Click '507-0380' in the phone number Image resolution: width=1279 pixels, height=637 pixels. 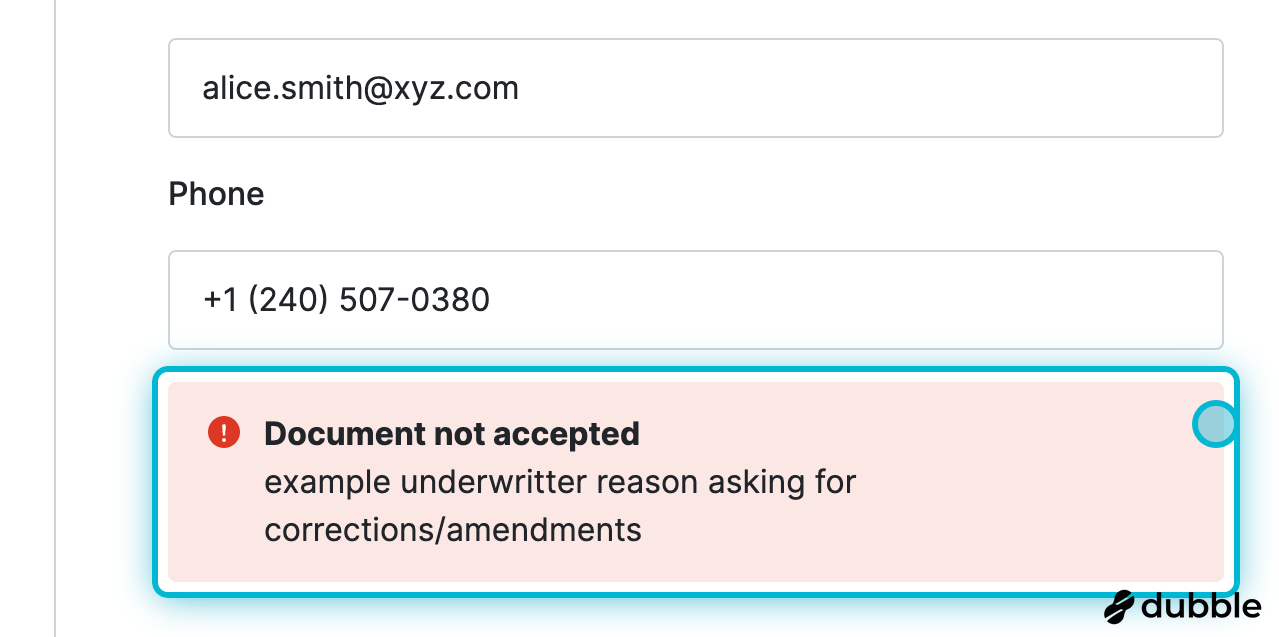[415, 300]
